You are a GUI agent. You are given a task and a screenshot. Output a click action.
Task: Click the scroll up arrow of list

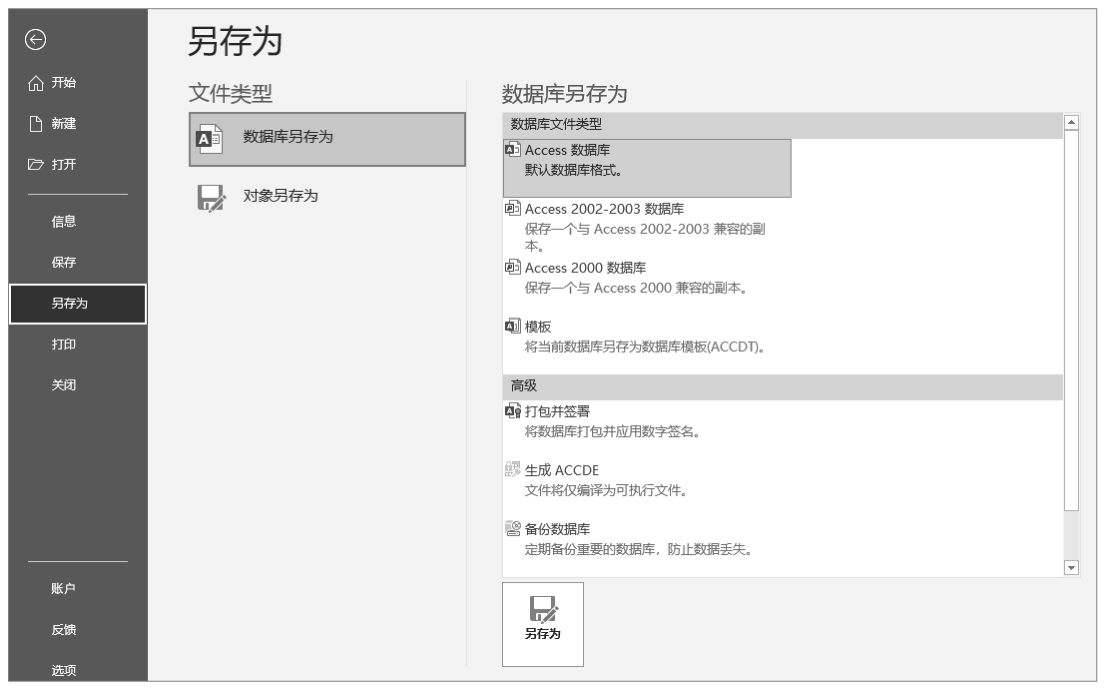(x=1071, y=123)
